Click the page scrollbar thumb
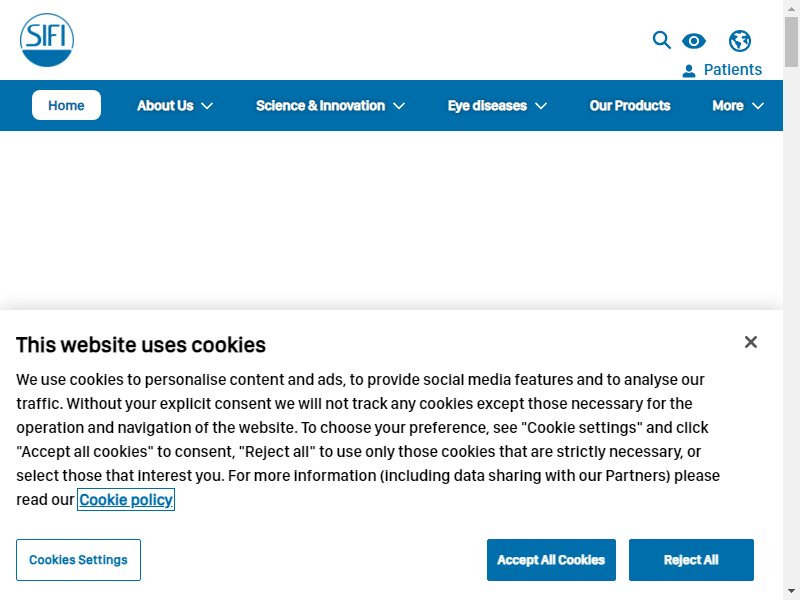Viewport: 800px width, 600px height. [791, 42]
